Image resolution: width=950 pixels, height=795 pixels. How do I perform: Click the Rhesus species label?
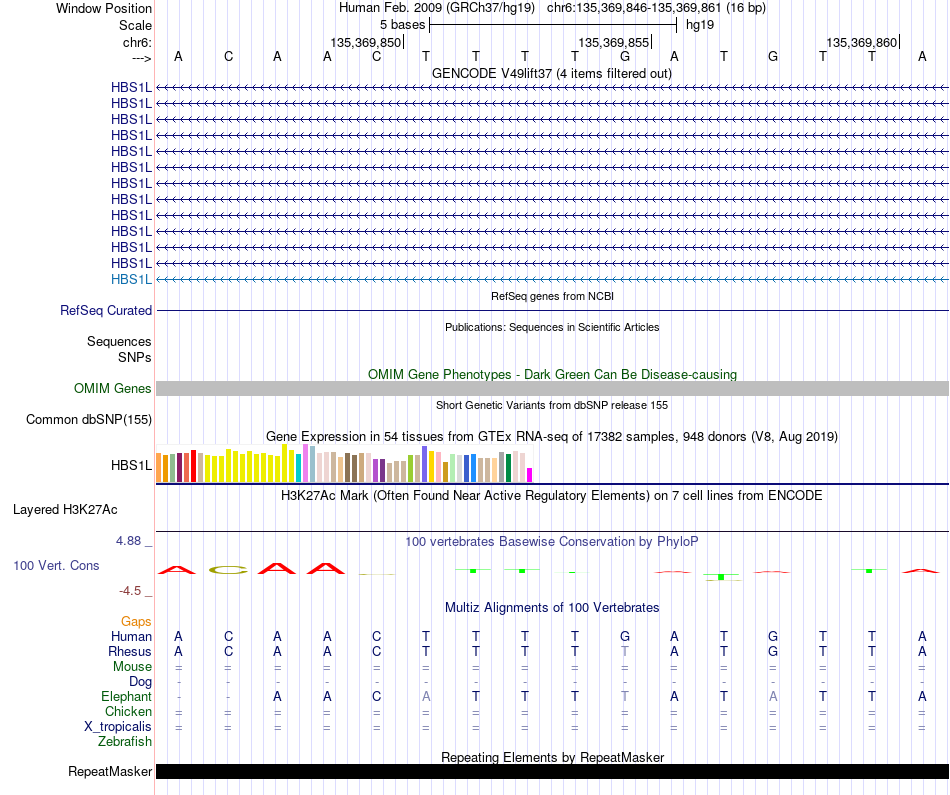pos(130,651)
